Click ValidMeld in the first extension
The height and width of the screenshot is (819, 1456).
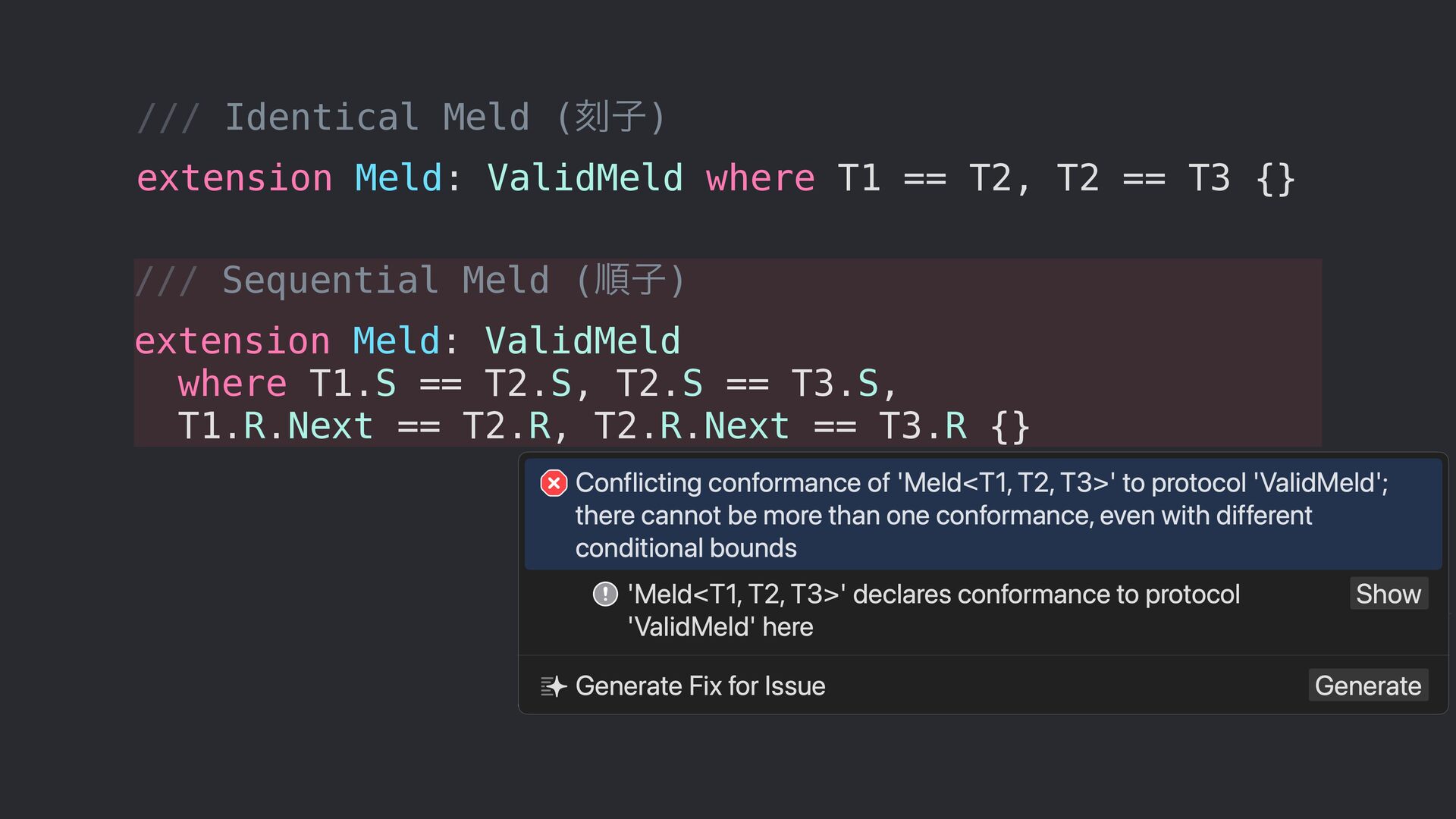[x=585, y=178]
